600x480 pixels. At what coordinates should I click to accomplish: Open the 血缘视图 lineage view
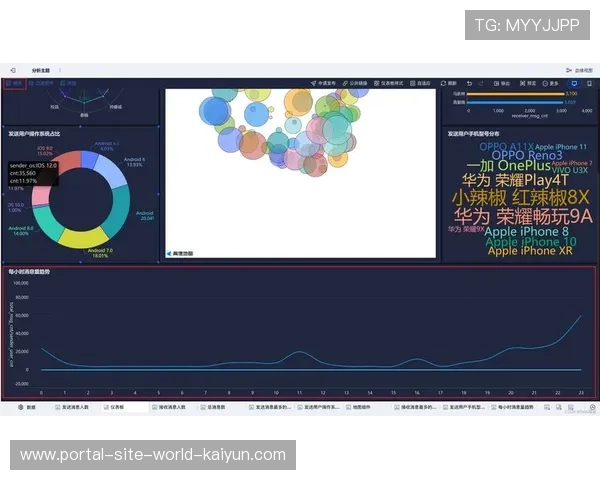578,70
